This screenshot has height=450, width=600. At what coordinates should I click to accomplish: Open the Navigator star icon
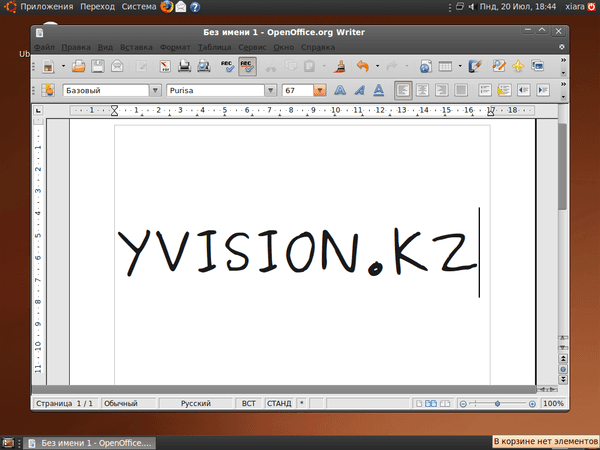pyautogui.click(x=518, y=66)
